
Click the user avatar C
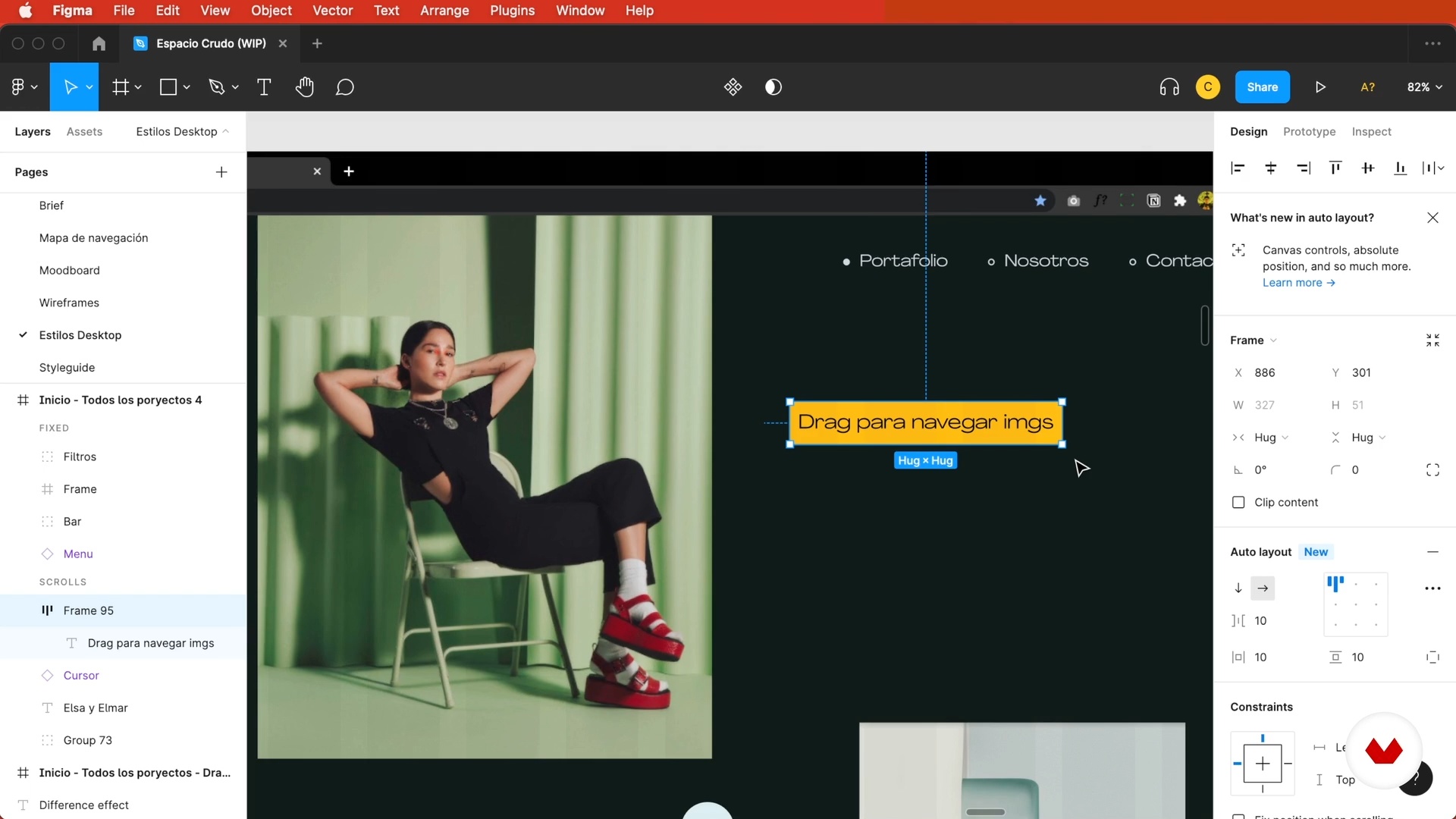[x=1208, y=87]
